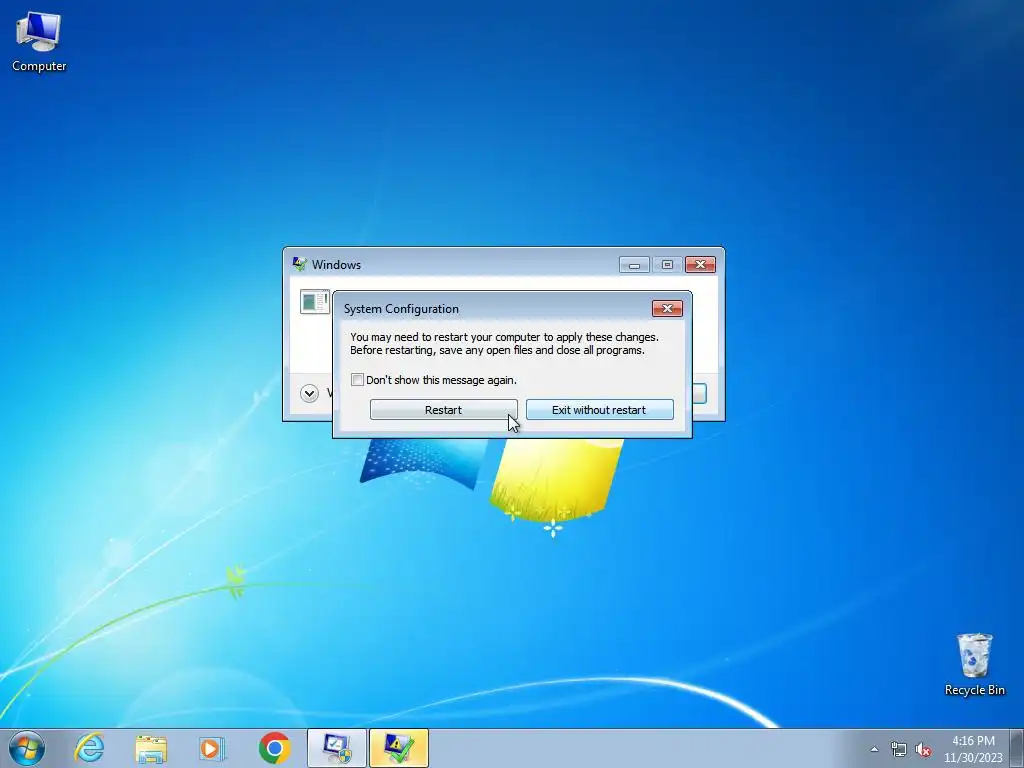Open the Recycle Bin desktop icon
Image resolution: width=1024 pixels, height=768 pixels.
tap(974, 665)
